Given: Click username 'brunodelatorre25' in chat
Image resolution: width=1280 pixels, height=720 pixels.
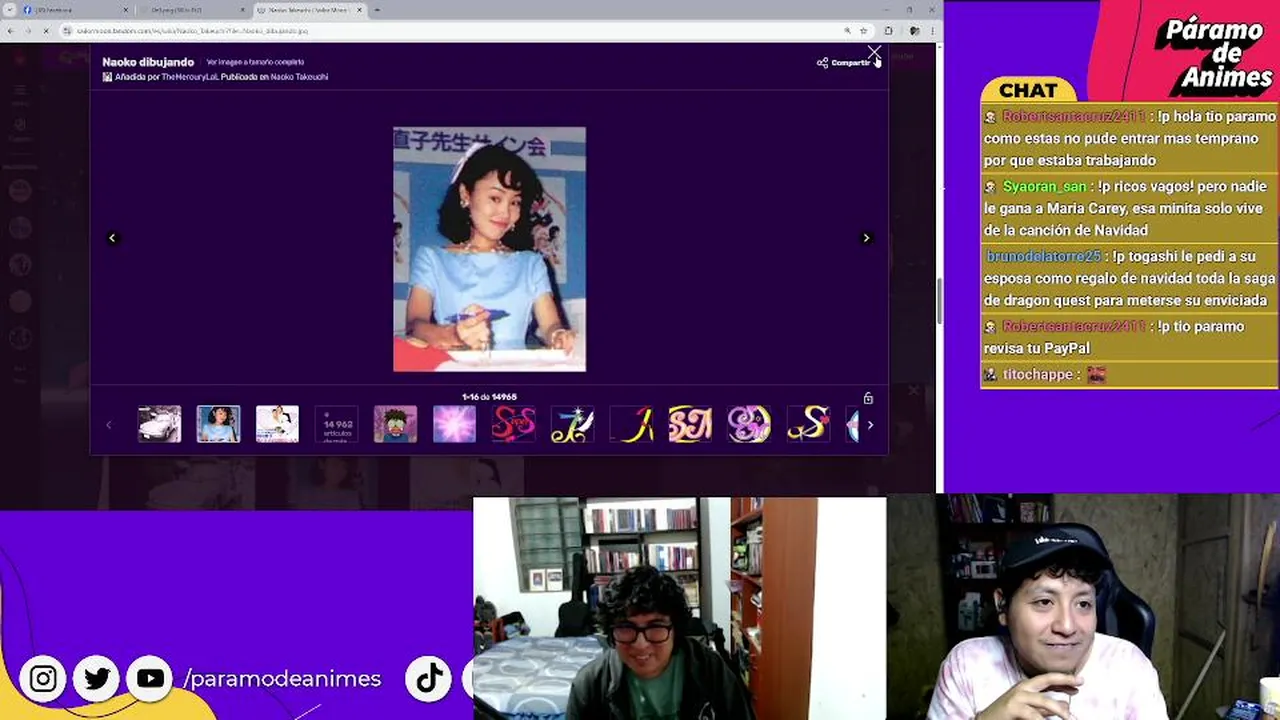Looking at the screenshot, I should pyautogui.click(x=1044, y=257).
